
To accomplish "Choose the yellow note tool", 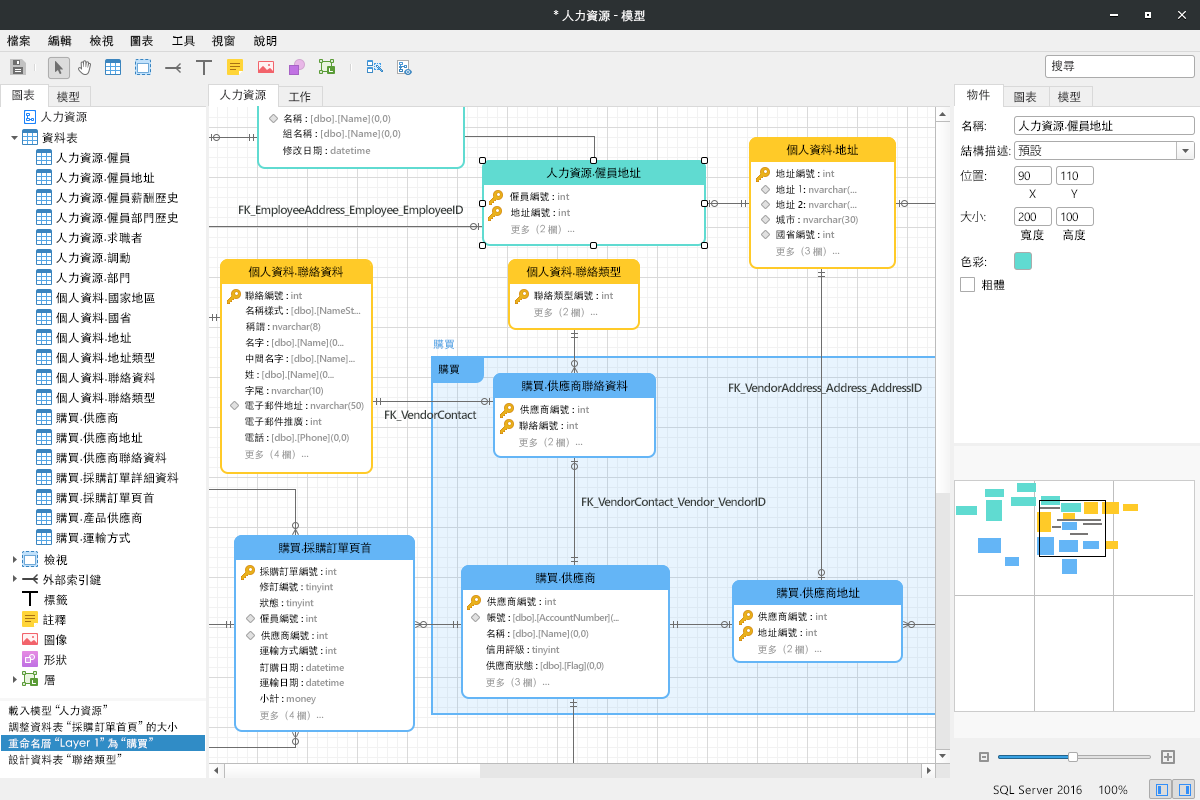I will click(235, 67).
